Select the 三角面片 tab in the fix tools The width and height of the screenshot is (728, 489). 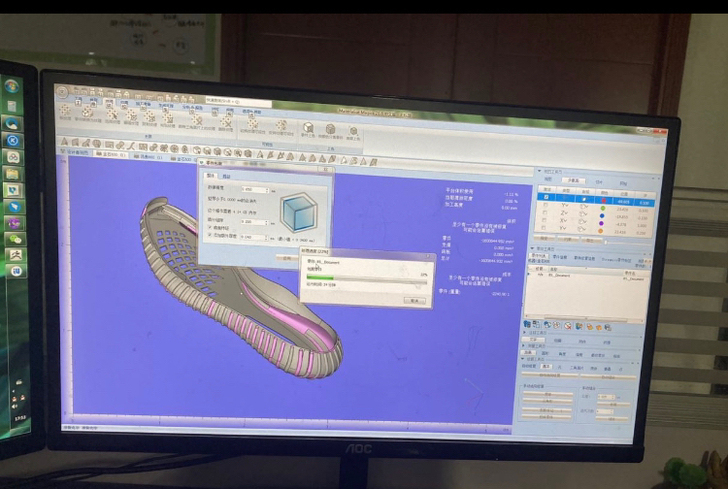pyautogui.click(x=577, y=368)
